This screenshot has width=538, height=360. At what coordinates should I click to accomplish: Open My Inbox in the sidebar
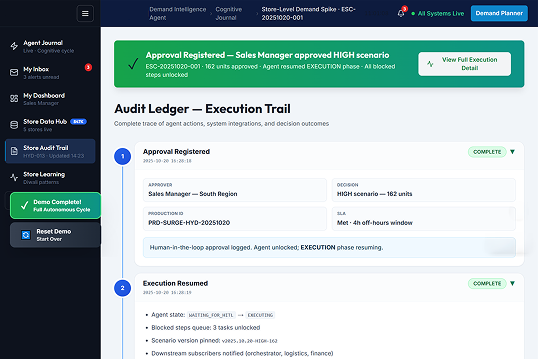(x=50, y=72)
